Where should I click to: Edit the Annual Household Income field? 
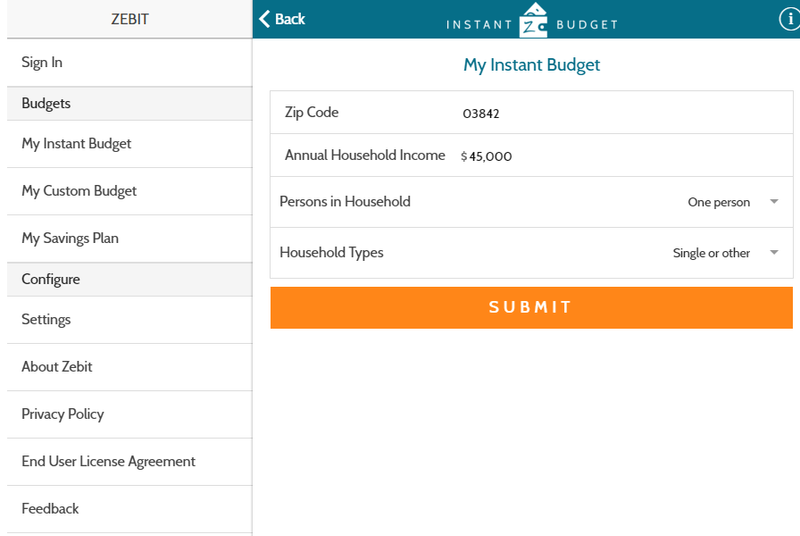click(x=624, y=156)
